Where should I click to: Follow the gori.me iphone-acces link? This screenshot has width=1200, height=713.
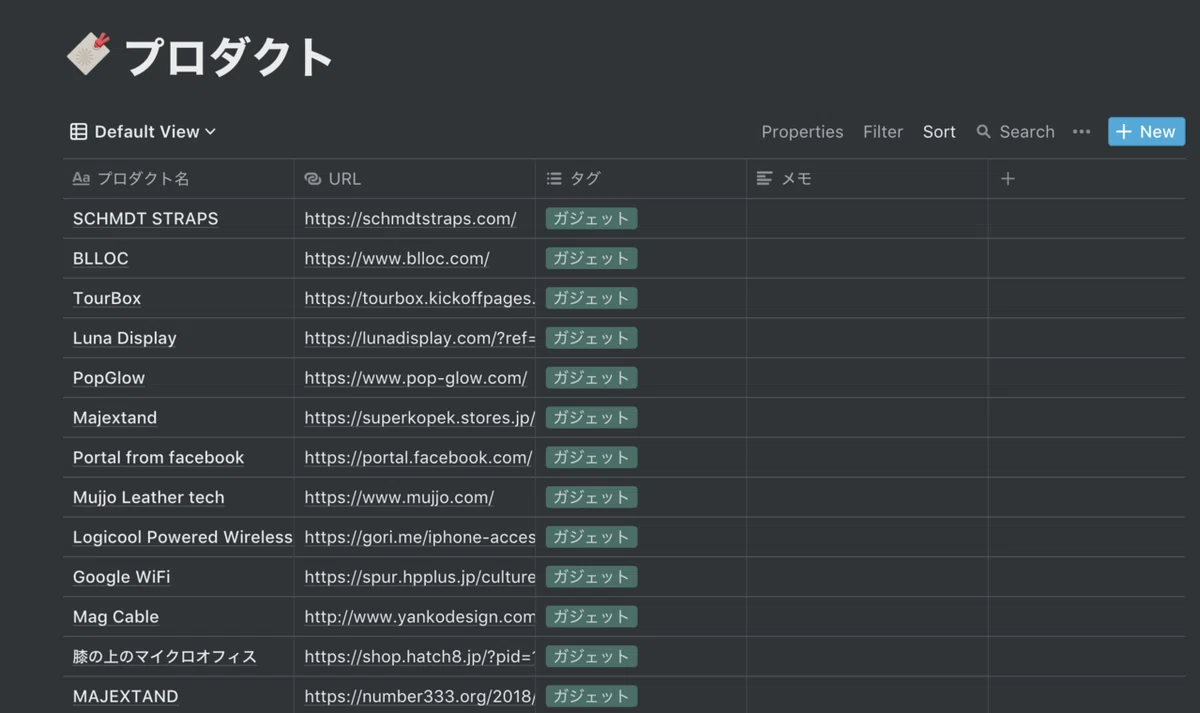(x=420, y=538)
